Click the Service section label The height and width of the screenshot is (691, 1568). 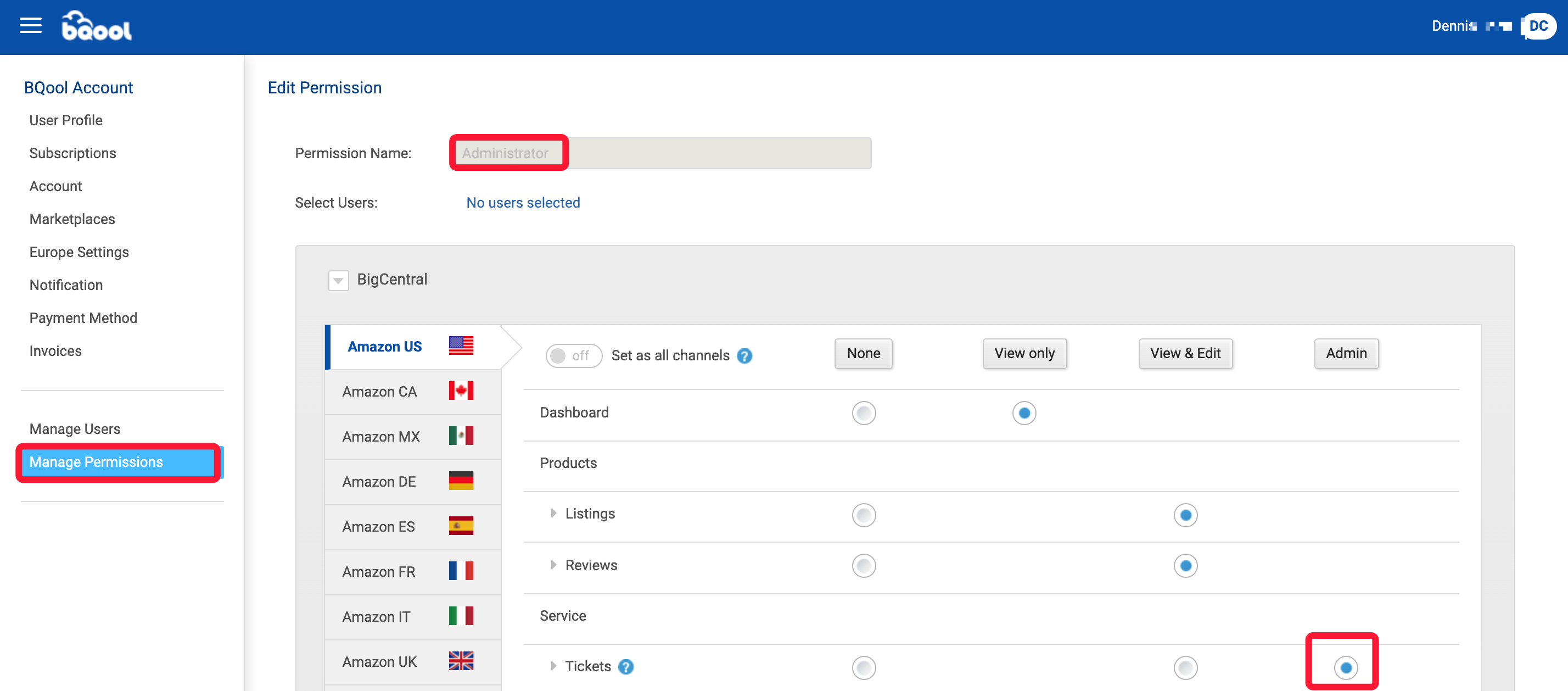pos(562,616)
